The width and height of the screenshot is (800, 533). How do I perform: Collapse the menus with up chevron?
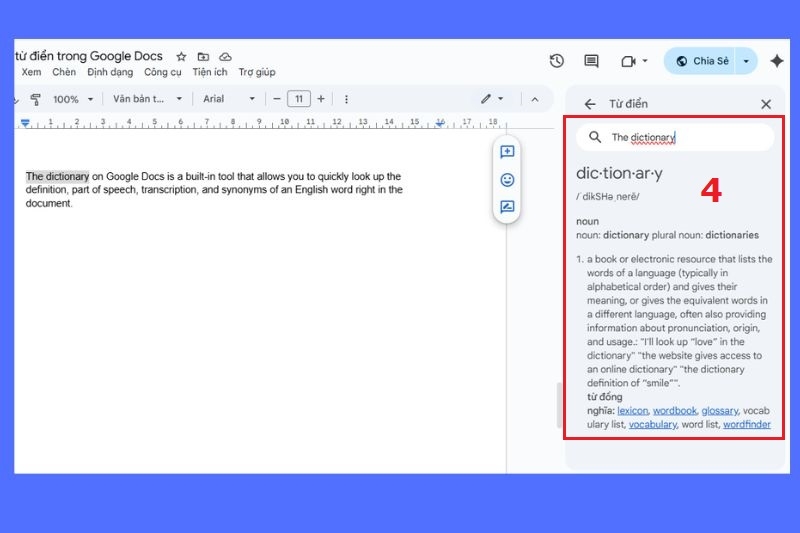[535, 99]
